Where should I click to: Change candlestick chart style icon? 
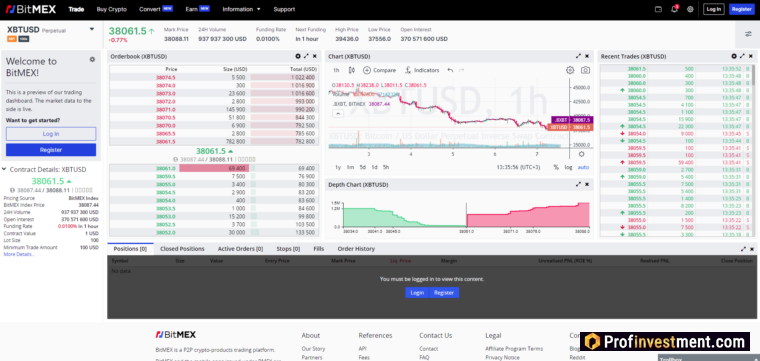click(x=352, y=70)
